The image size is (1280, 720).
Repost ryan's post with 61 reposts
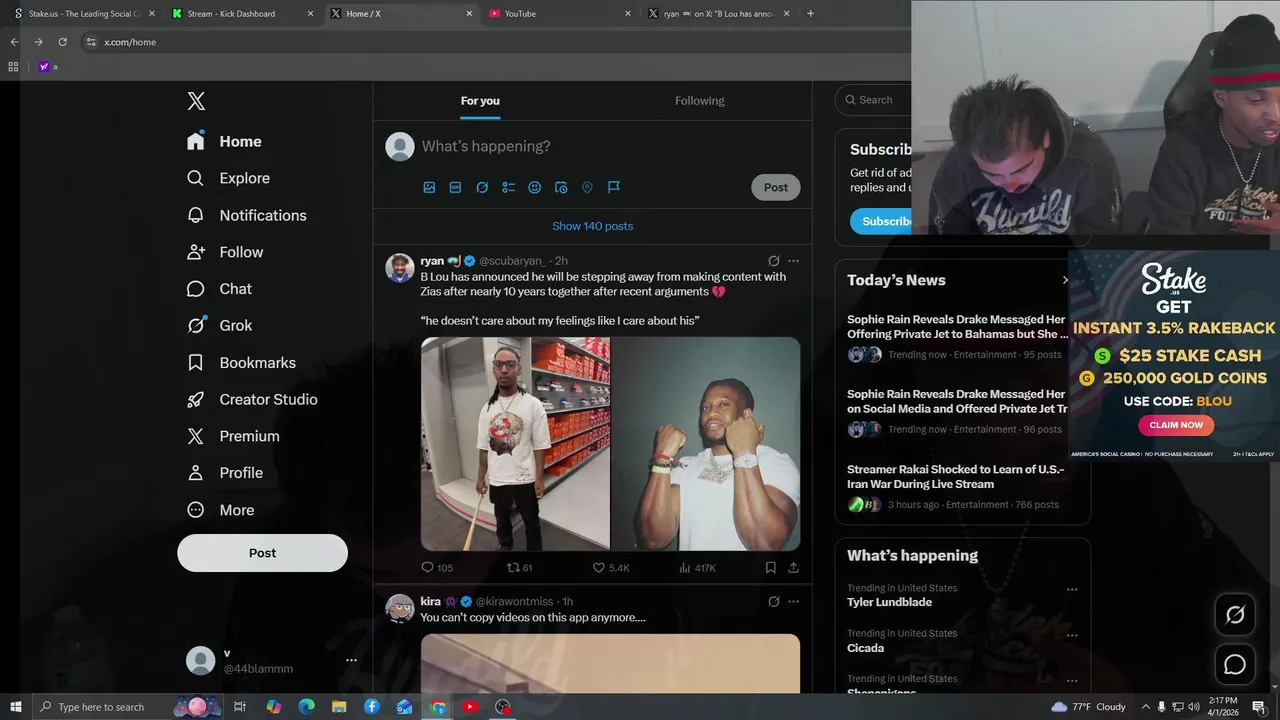519,568
